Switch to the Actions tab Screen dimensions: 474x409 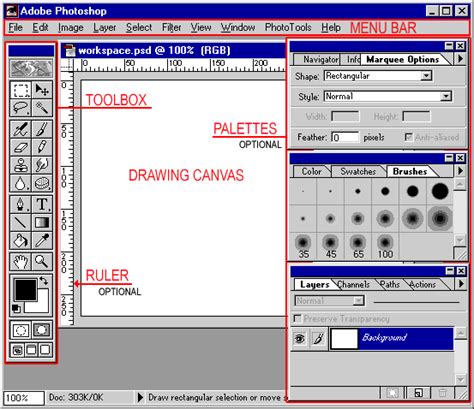point(423,284)
